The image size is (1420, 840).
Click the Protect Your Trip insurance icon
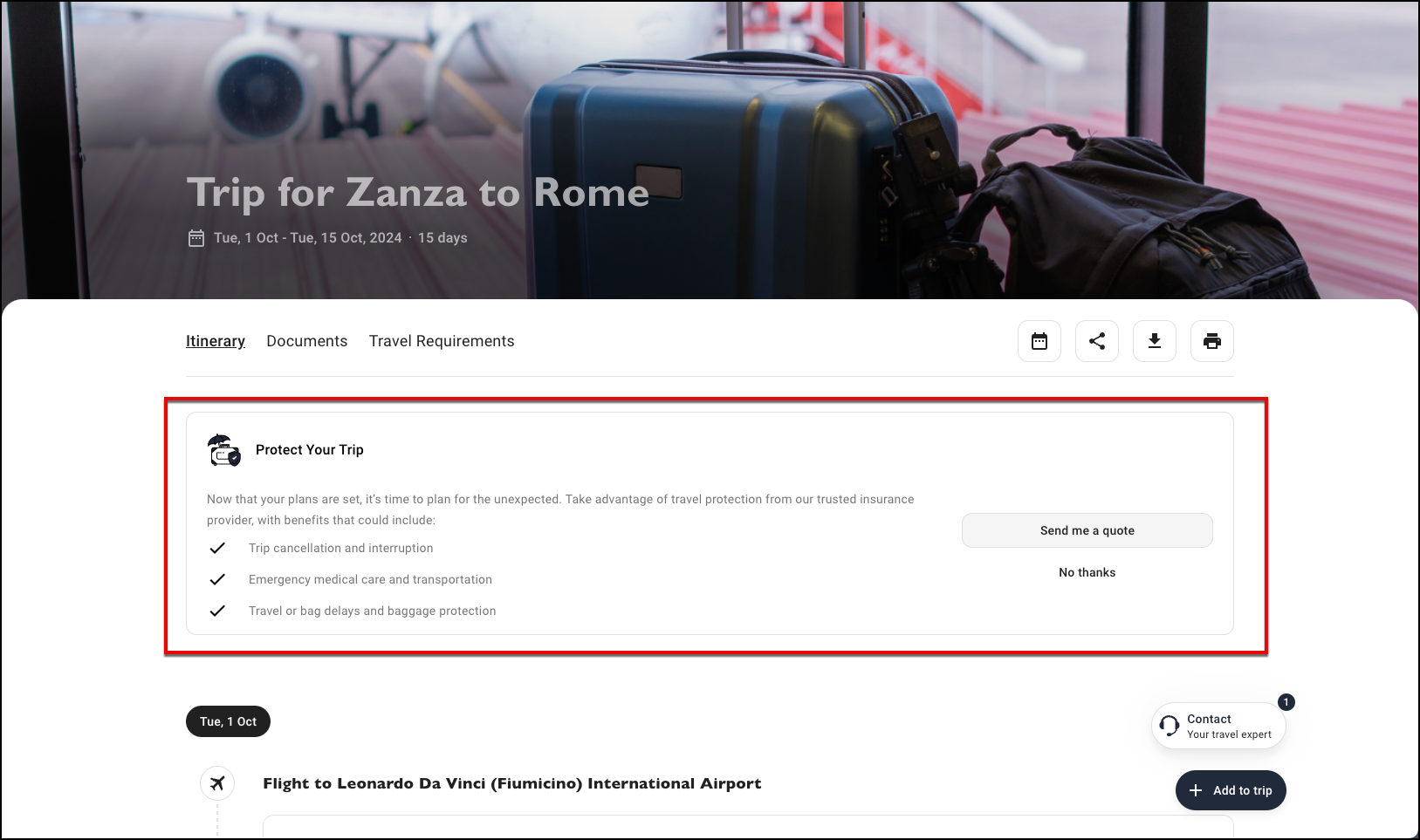coord(224,450)
